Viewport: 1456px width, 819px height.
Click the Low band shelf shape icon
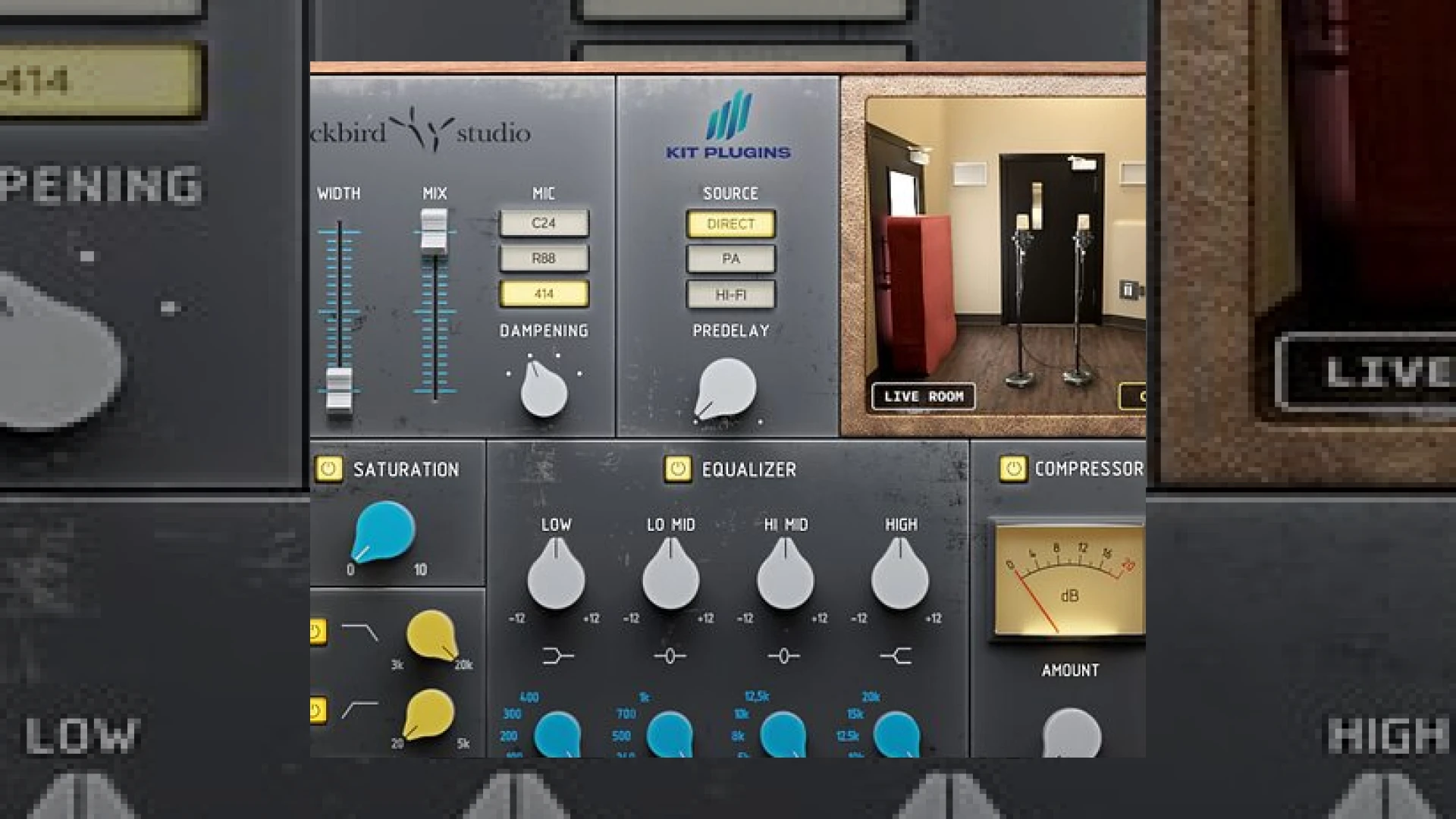[x=558, y=656]
